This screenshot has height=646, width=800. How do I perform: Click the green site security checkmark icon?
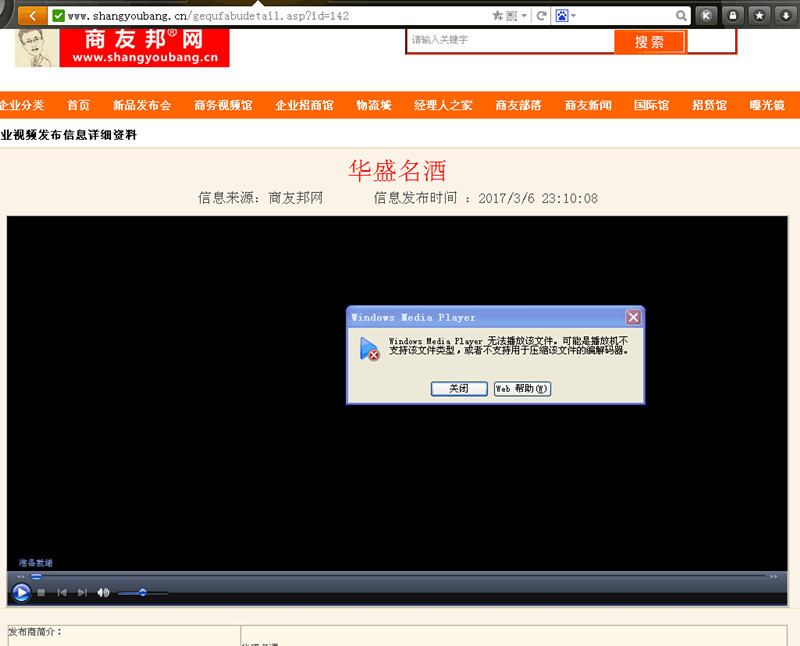coord(59,16)
